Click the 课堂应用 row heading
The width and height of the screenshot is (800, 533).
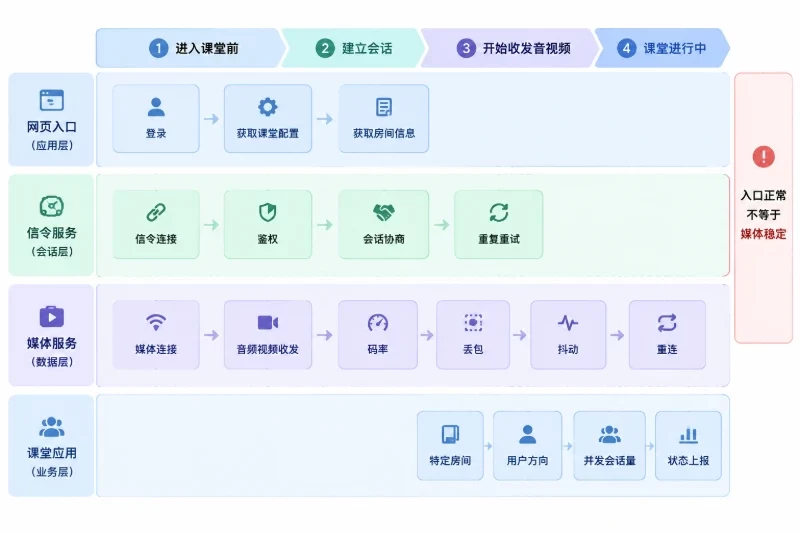pyautogui.click(x=52, y=453)
